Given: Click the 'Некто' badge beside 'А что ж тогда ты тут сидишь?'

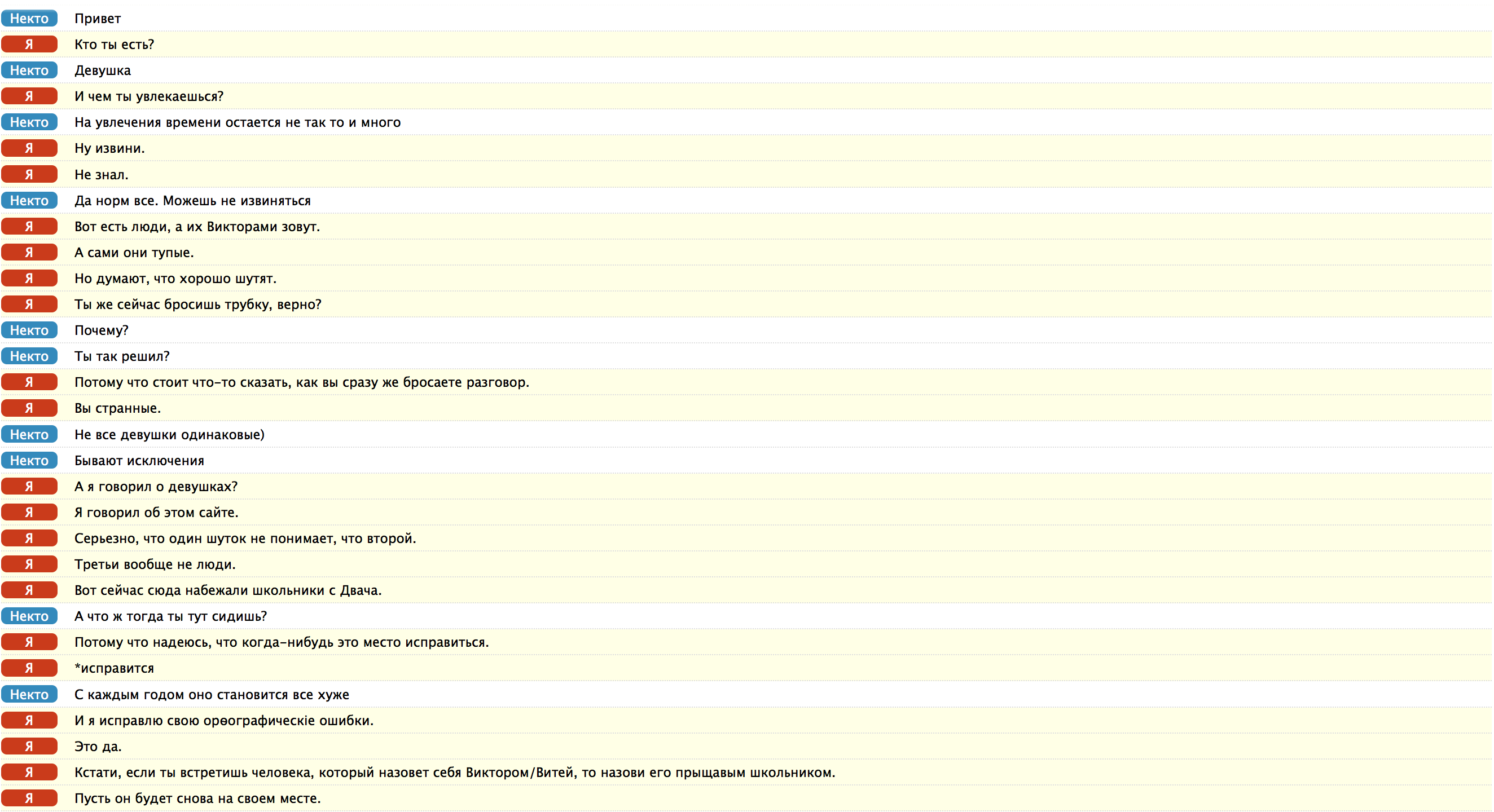Looking at the screenshot, I should (x=29, y=616).
